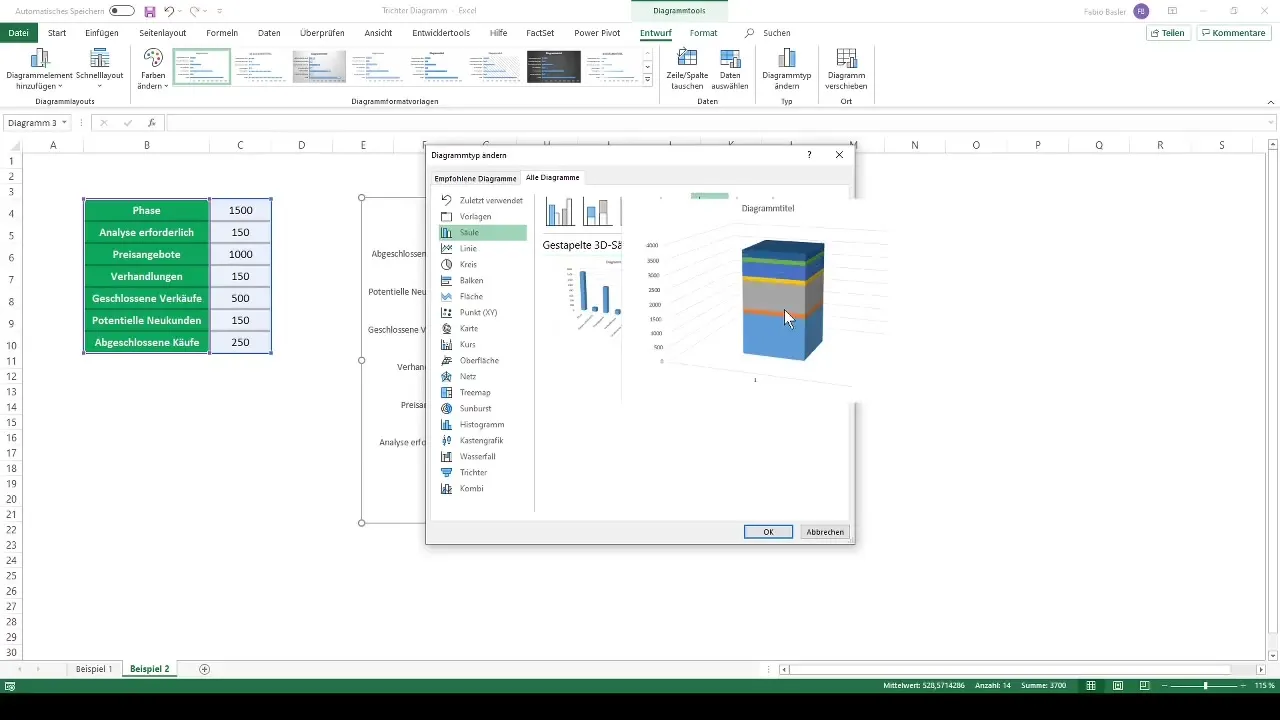
Task: Click the Redo arrow icon
Action: click(194, 11)
